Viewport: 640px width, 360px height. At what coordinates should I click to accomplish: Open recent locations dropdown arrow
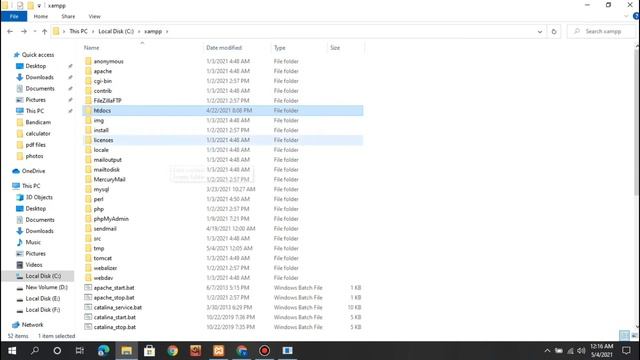pyautogui.click(x=35, y=31)
